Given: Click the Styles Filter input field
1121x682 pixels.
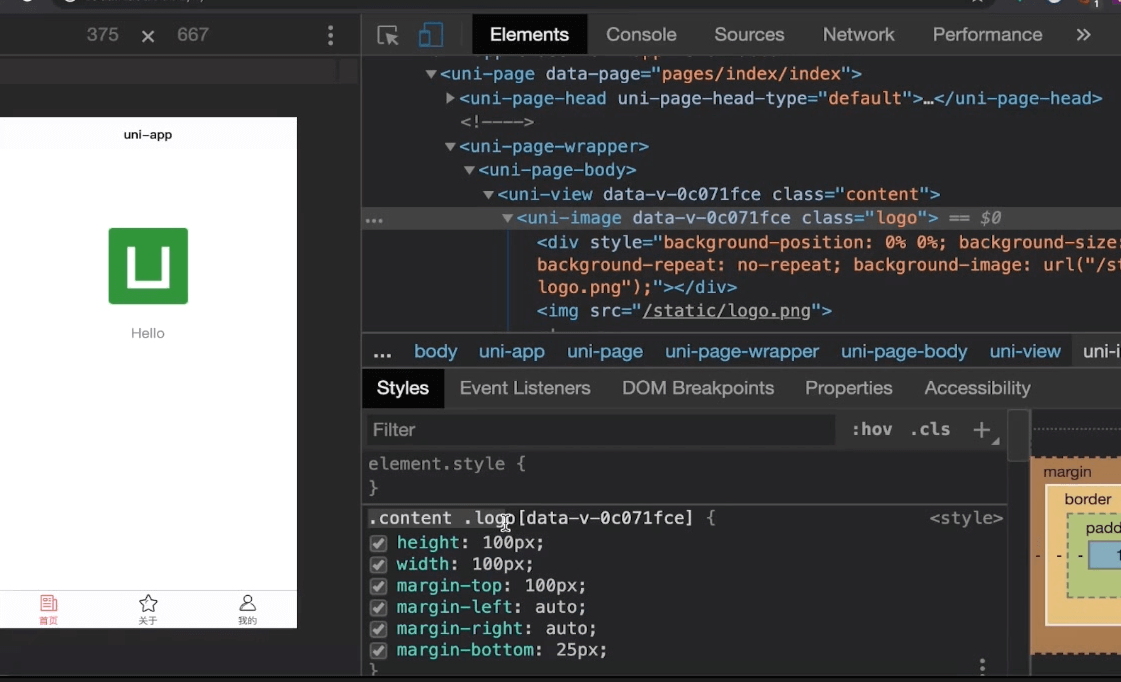Looking at the screenshot, I should point(601,430).
